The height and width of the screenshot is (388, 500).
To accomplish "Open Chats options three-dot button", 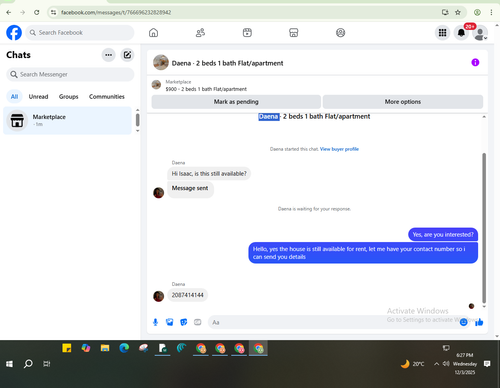I will click(x=109, y=55).
